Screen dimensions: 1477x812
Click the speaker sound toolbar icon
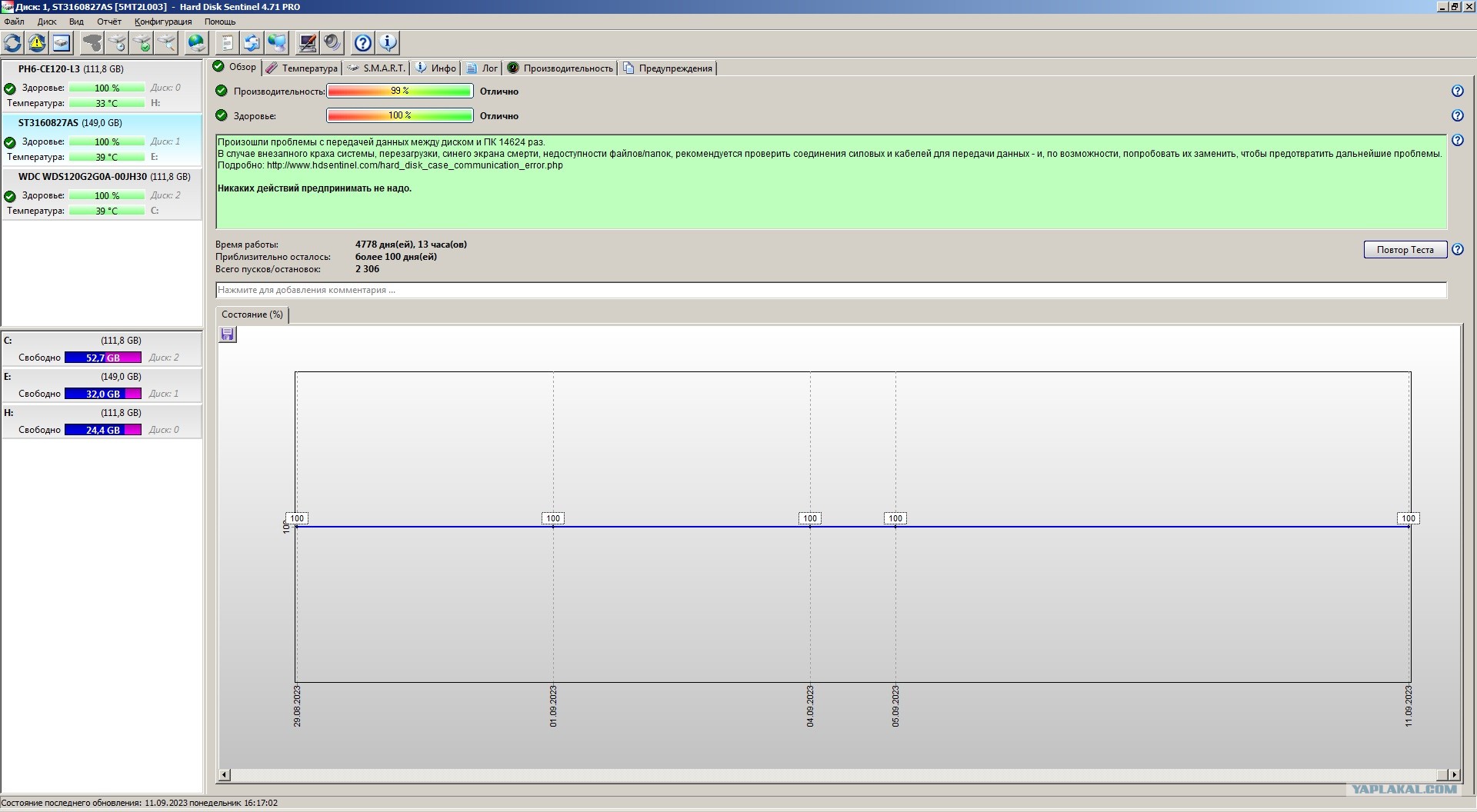point(332,43)
